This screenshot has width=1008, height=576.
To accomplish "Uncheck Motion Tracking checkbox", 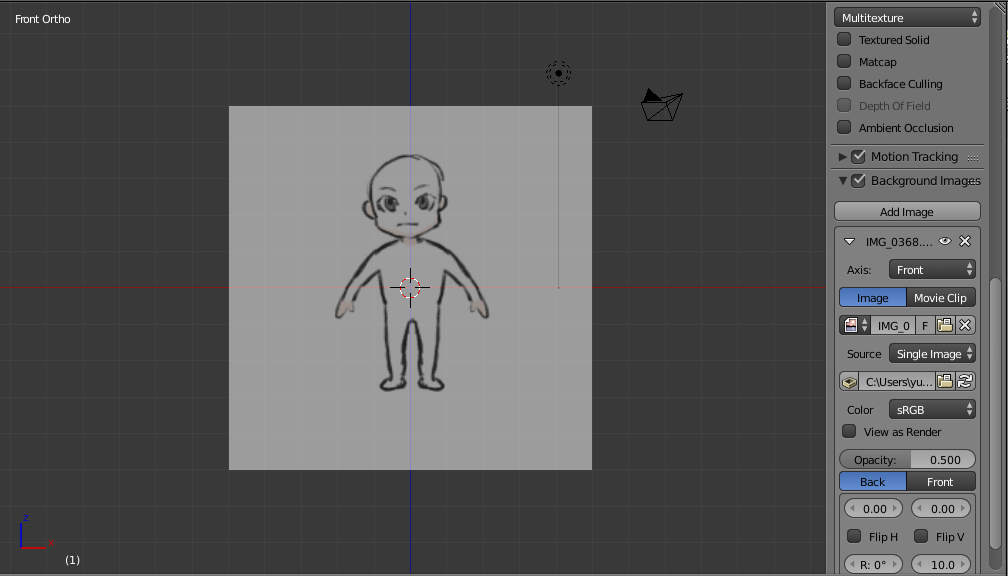I will [858, 156].
